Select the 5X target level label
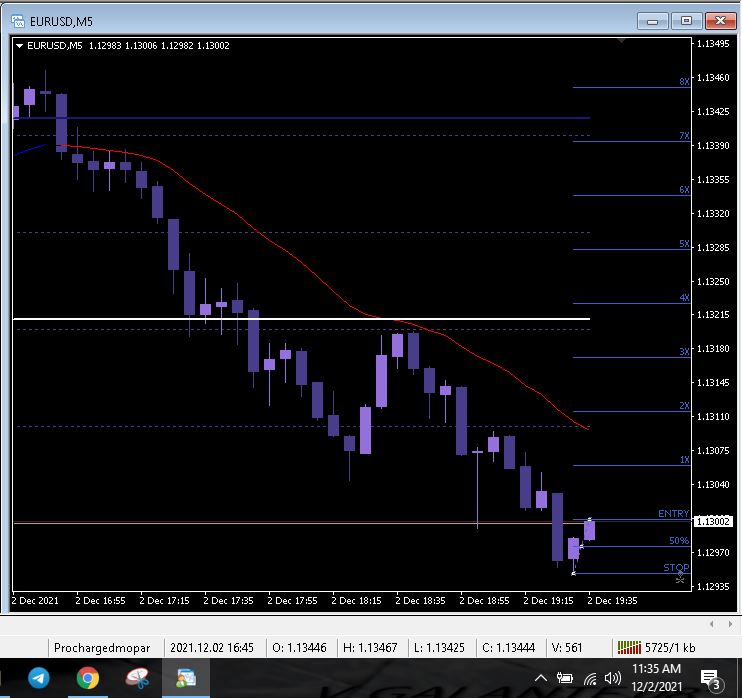This screenshot has width=742, height=698. 684,244
